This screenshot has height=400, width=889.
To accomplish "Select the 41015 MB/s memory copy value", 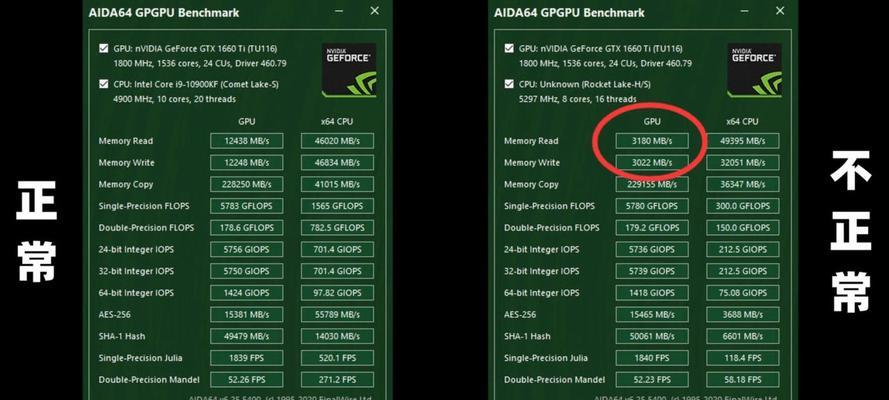I will click(x=337, y=184).
